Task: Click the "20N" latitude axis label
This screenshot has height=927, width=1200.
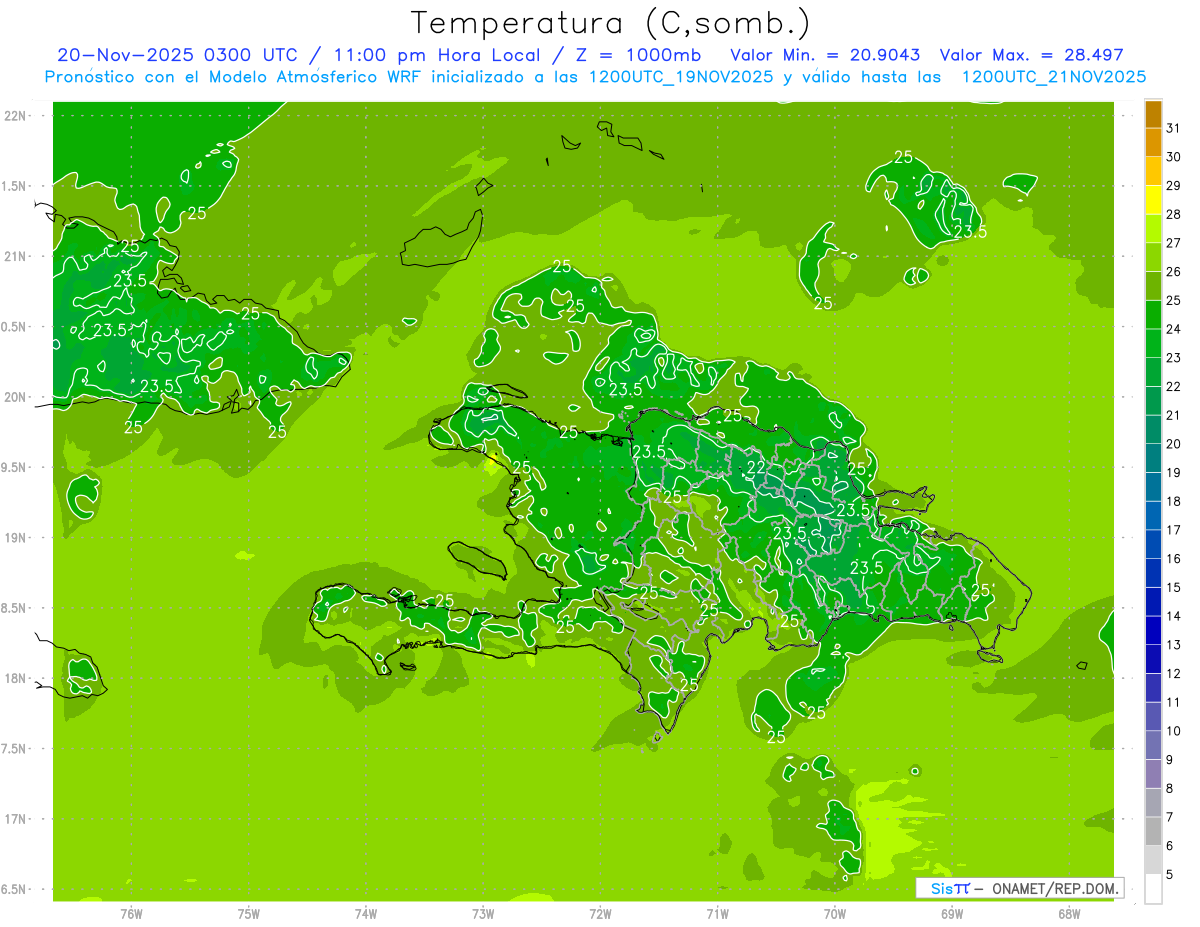Action: (17, 398)
